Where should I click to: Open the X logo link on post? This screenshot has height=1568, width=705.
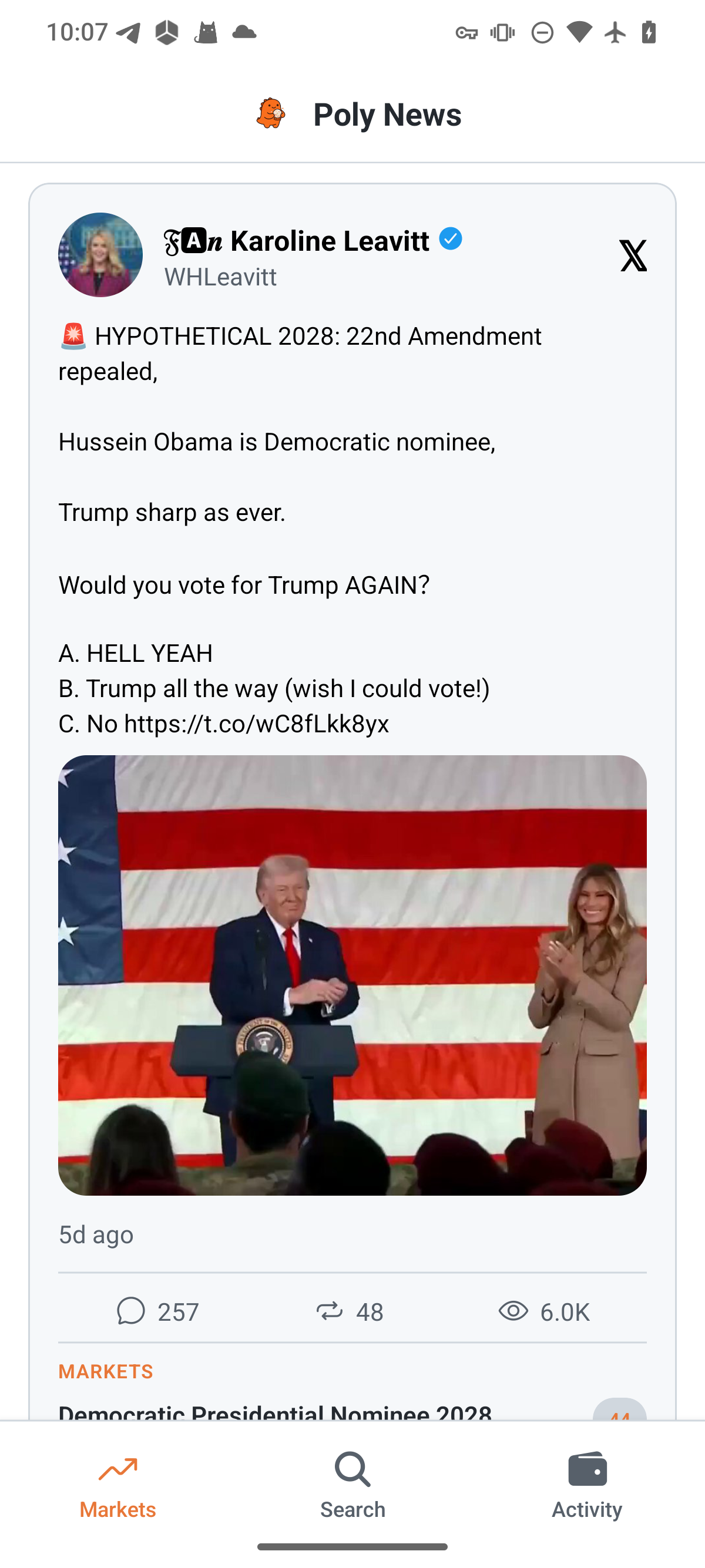click(x=633, y=255)
